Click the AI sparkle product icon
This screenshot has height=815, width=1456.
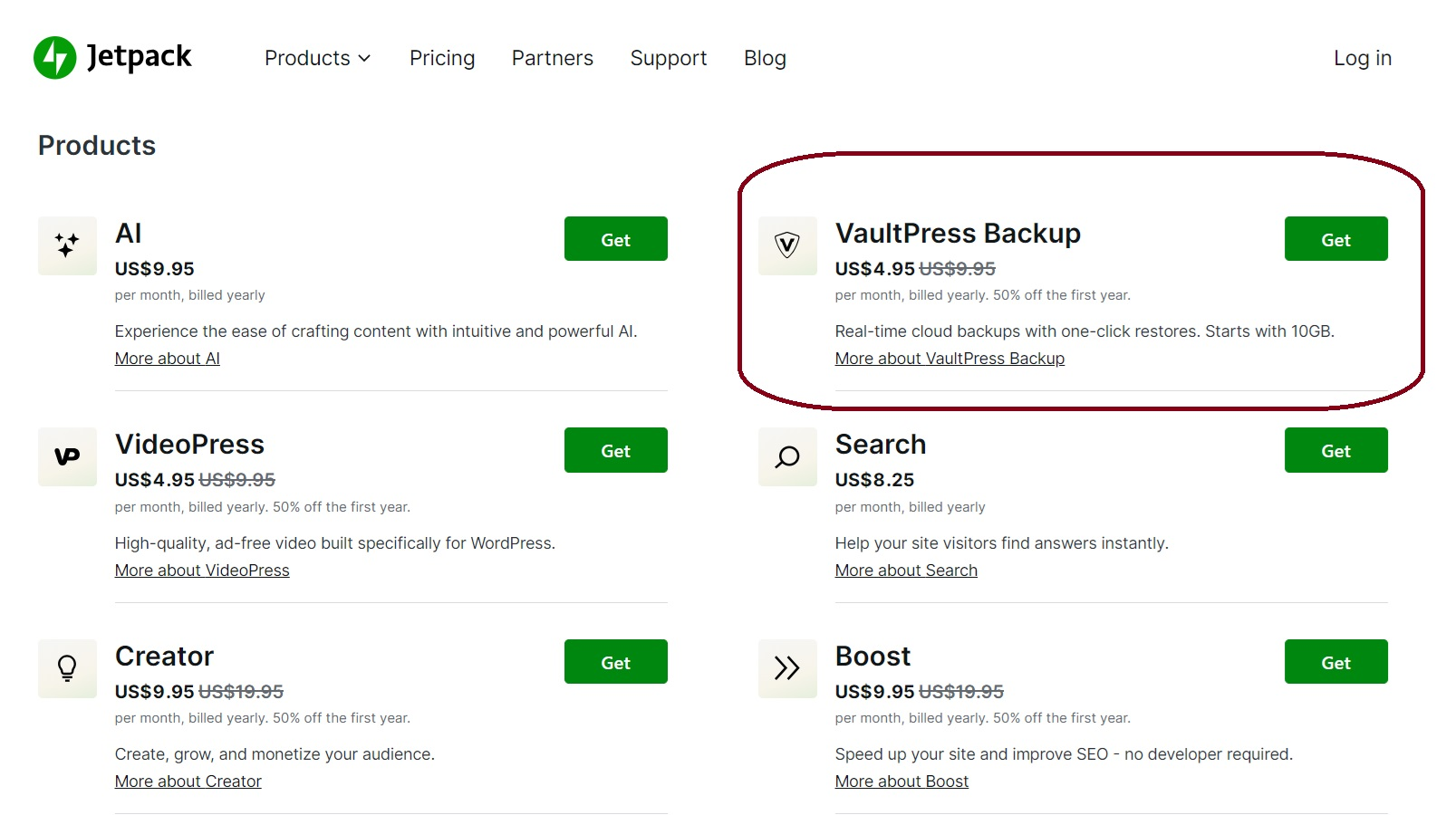pyautogui.click(x=67, y=245)
